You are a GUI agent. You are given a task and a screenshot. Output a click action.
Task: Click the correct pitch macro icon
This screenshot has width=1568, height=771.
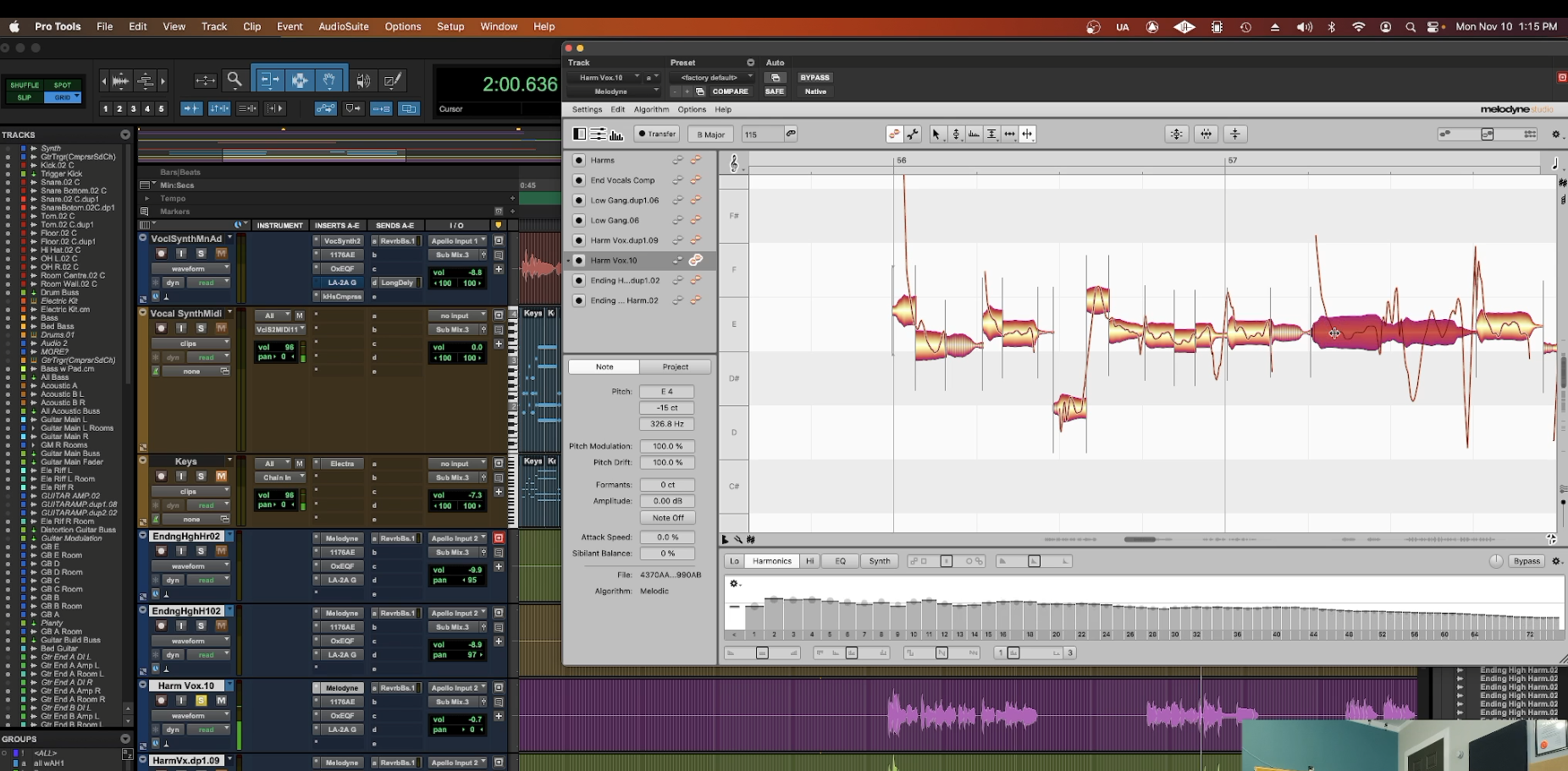(1177, 134)
